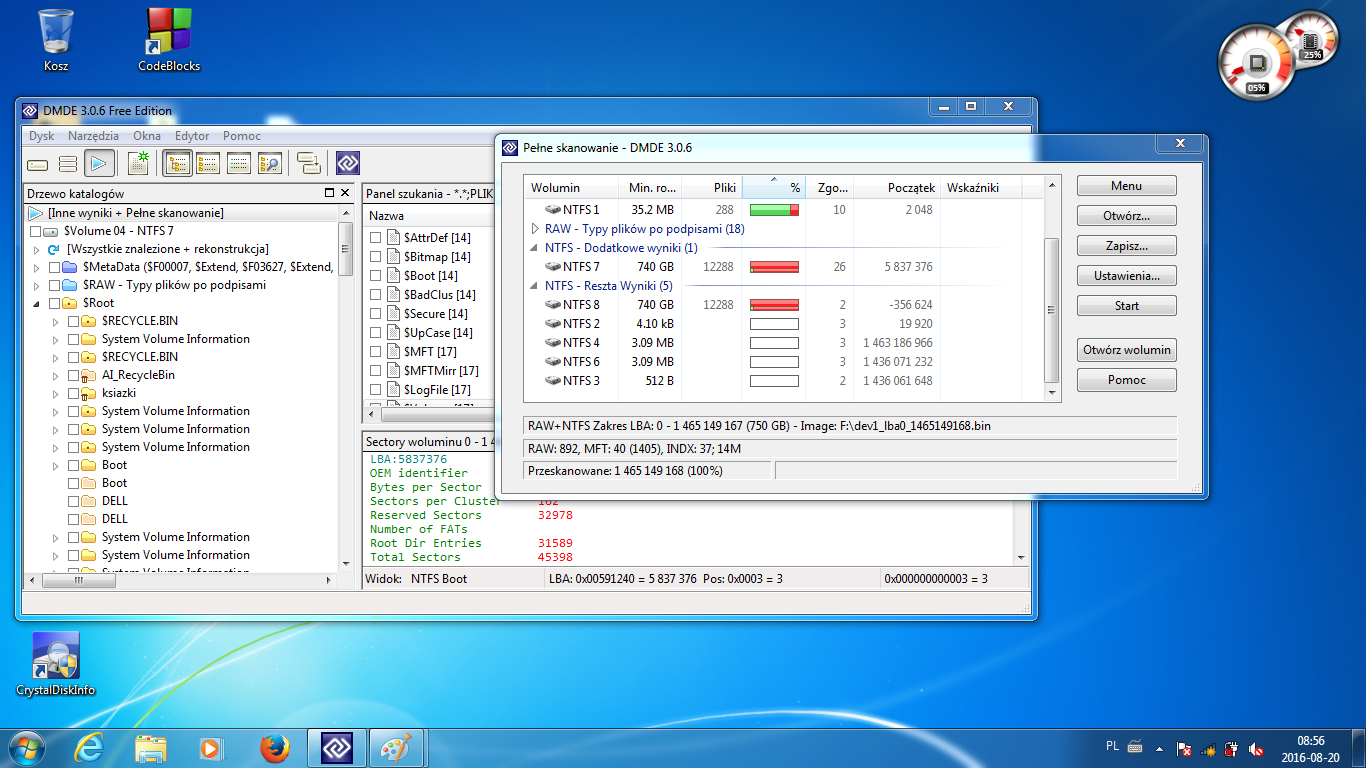
Task: Click the reconstruction refresh icon in the directory tree
Action: pos(53,249)
